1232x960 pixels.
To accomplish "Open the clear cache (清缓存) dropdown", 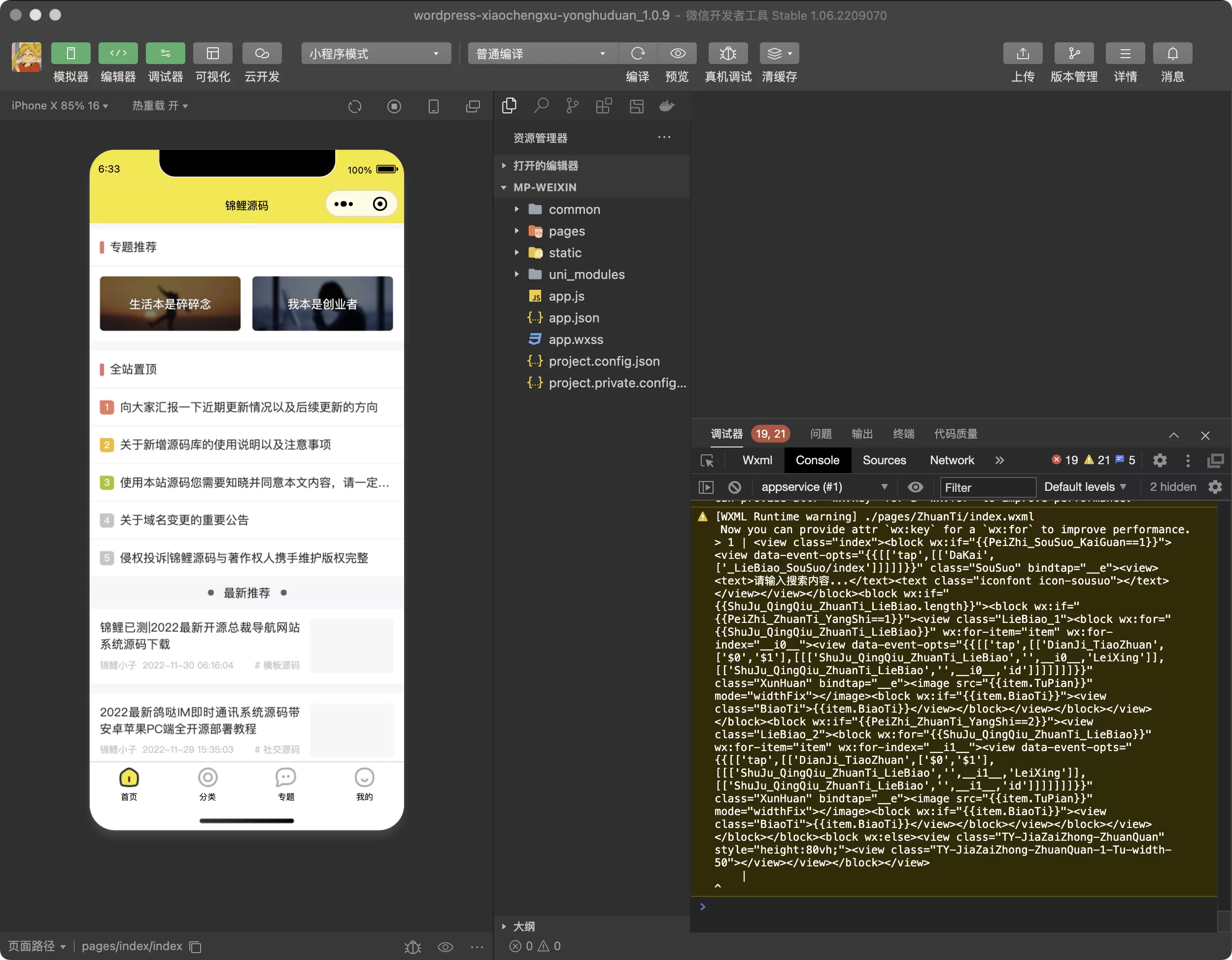I will [x=779, y=54].
